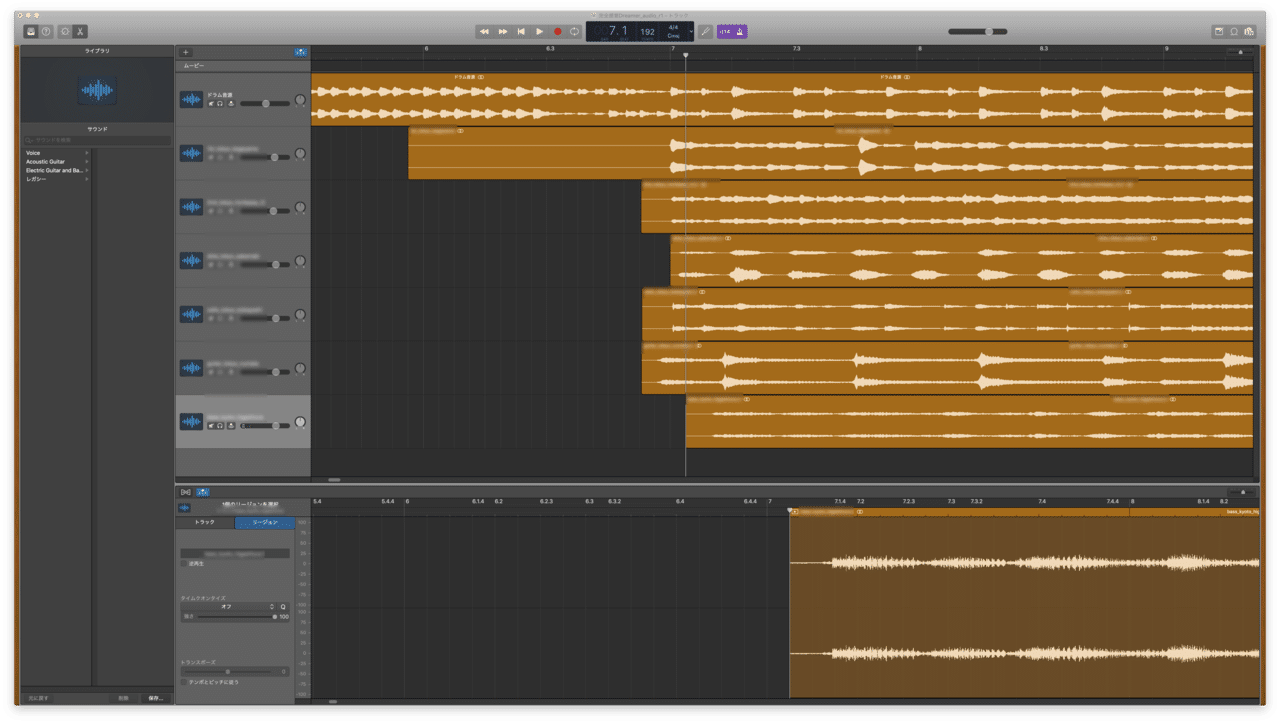This screenshot has height=723, width=1280.
Task: Open the タイムクオンタイズ オフ dropdown
Action: point(227,607)
